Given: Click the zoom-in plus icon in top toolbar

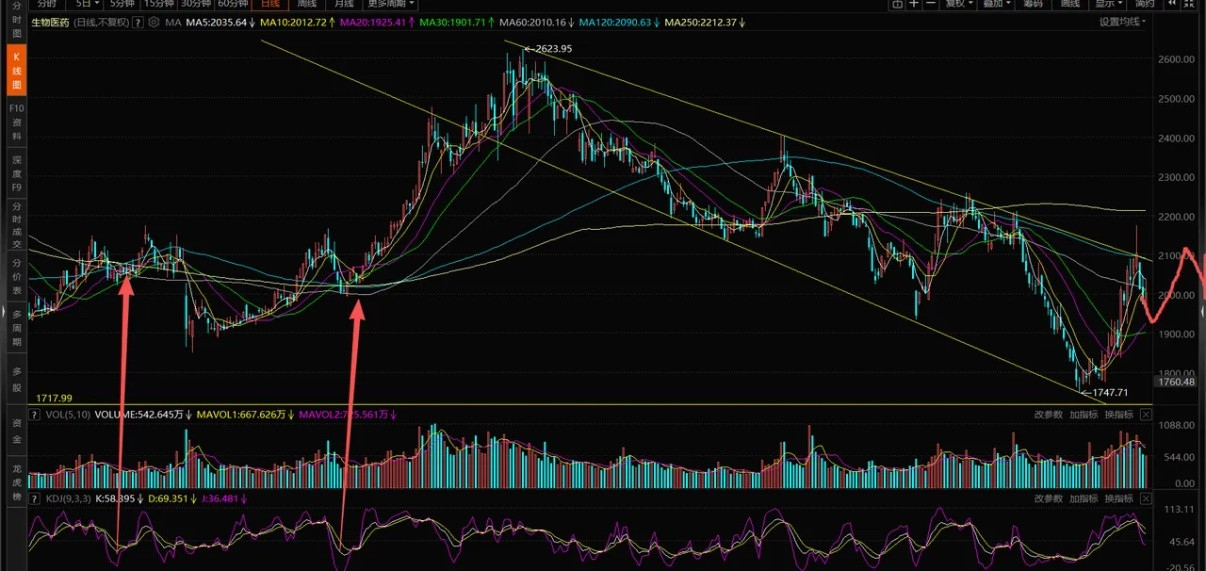Looking at the screenshot, I should [x=914, y=4].
